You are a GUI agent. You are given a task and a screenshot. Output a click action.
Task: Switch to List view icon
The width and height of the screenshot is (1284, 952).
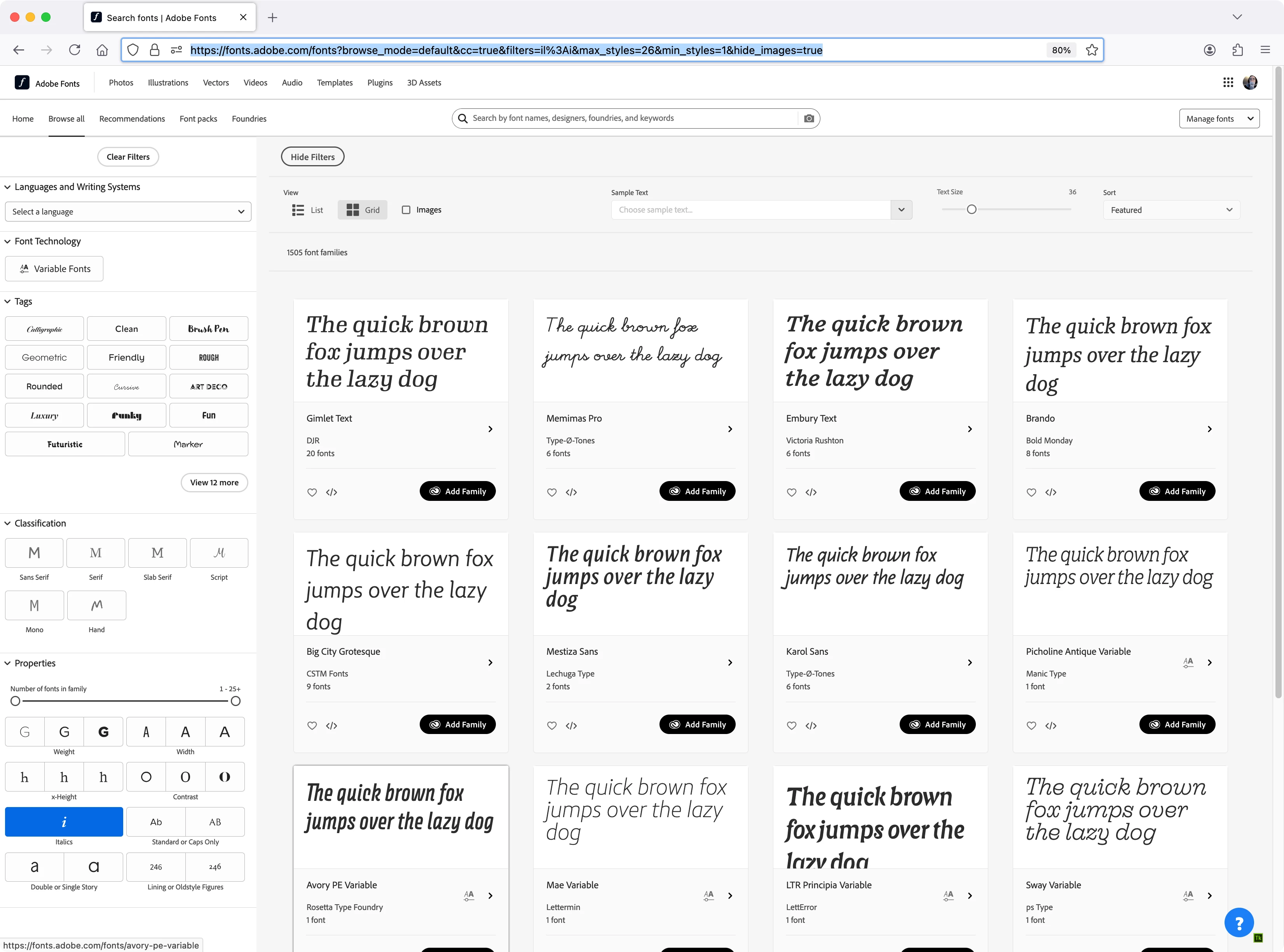pyautogui.click(x=298, y=210)
